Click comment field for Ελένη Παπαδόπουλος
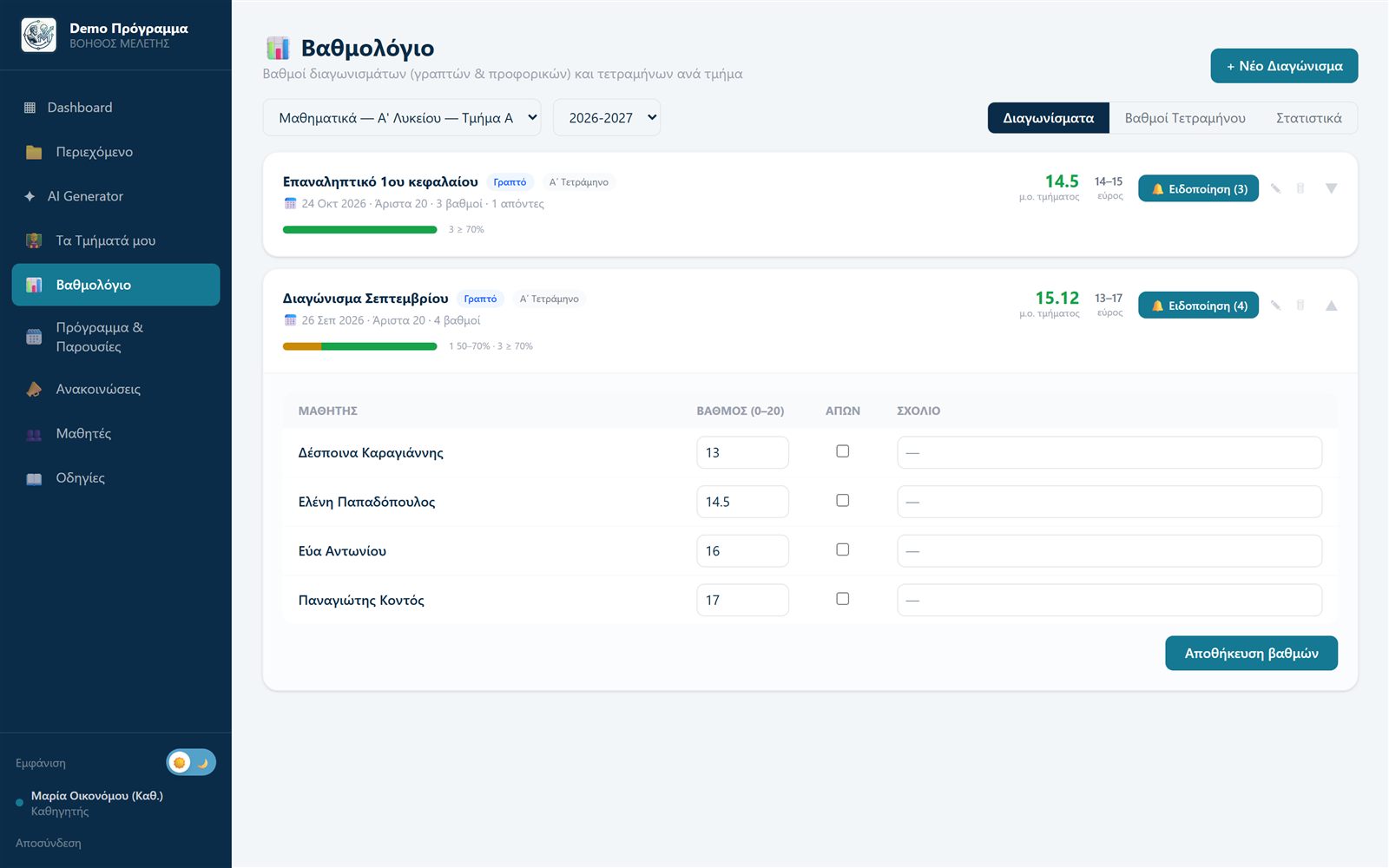Image resolution: width=1389 pixels, height=868 pixels. tap(1109, 502)
